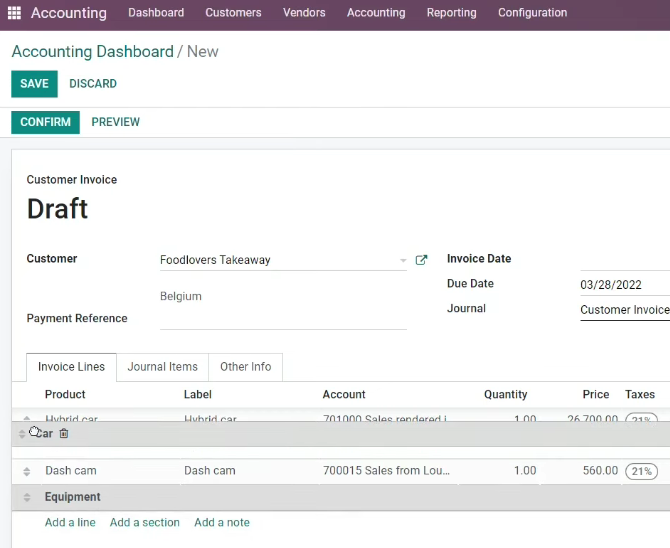
Task: Focus the Payment Reference input field
Action: [x=283, y=319]
